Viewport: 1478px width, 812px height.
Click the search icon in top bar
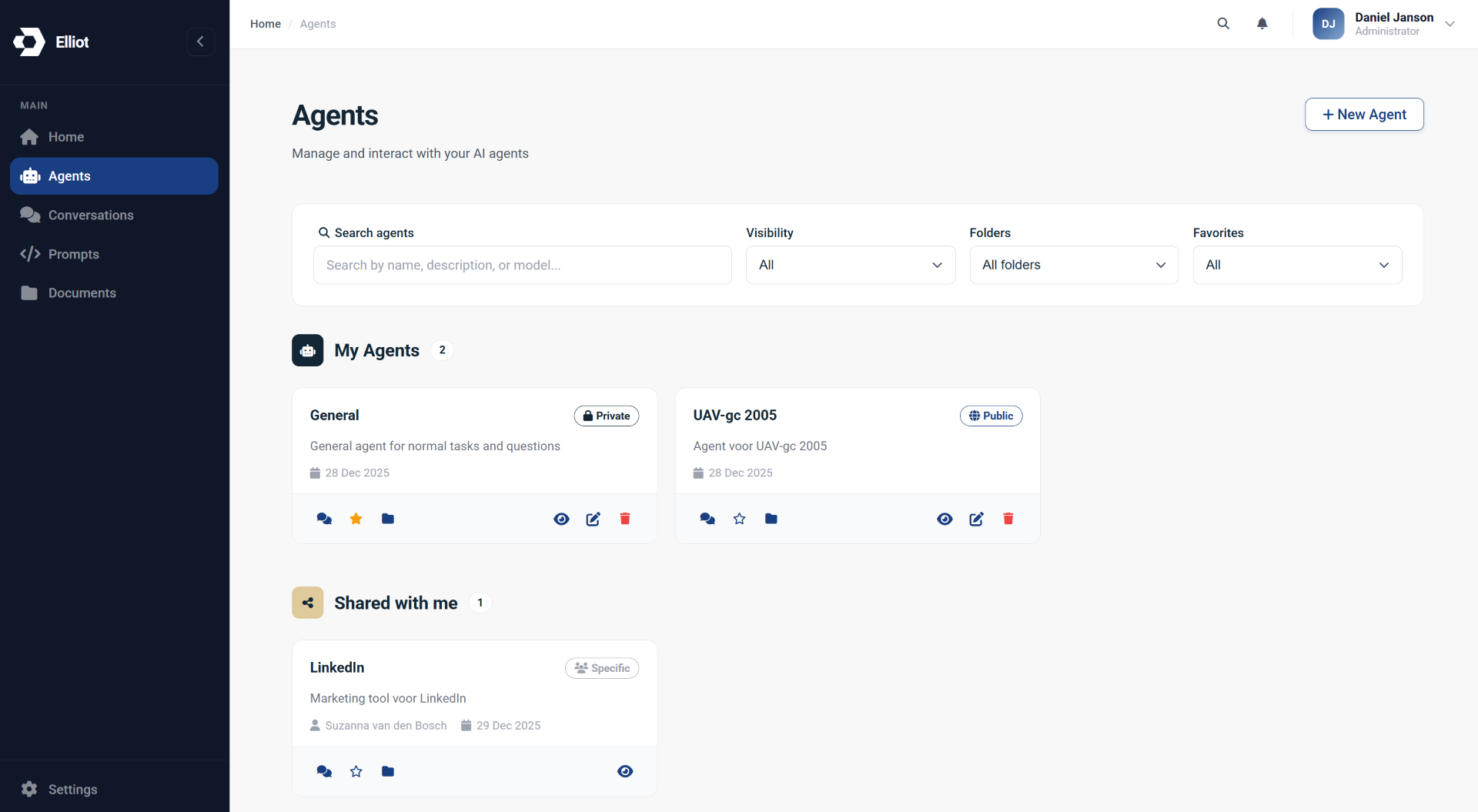click(x=1222, y=24)
